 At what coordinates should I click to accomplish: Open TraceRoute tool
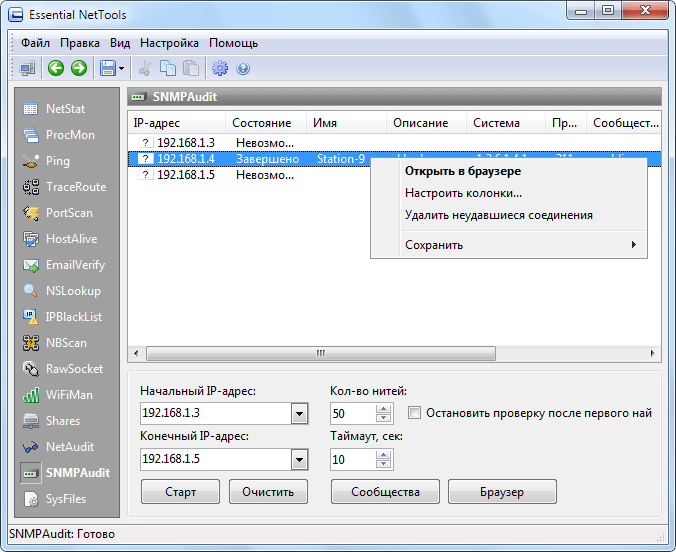pyautogui.click(x=65, y=187)
